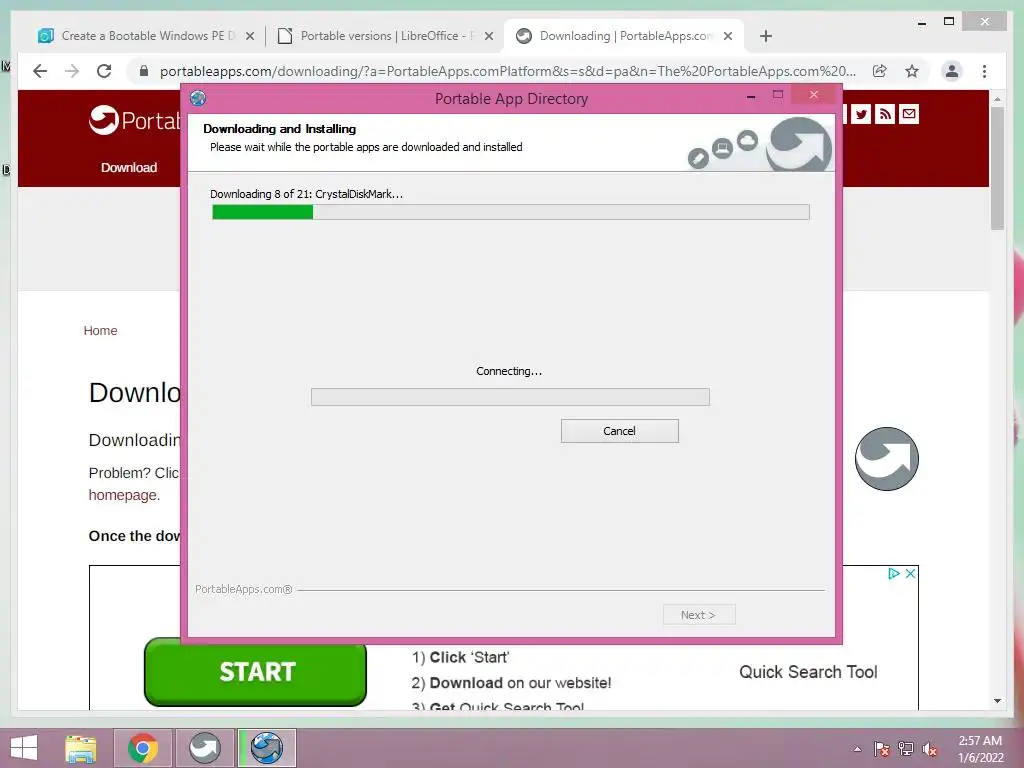This screenshot has width=1024, height=768.
Task: Go forward in browser history
Action: coord(72,71)
